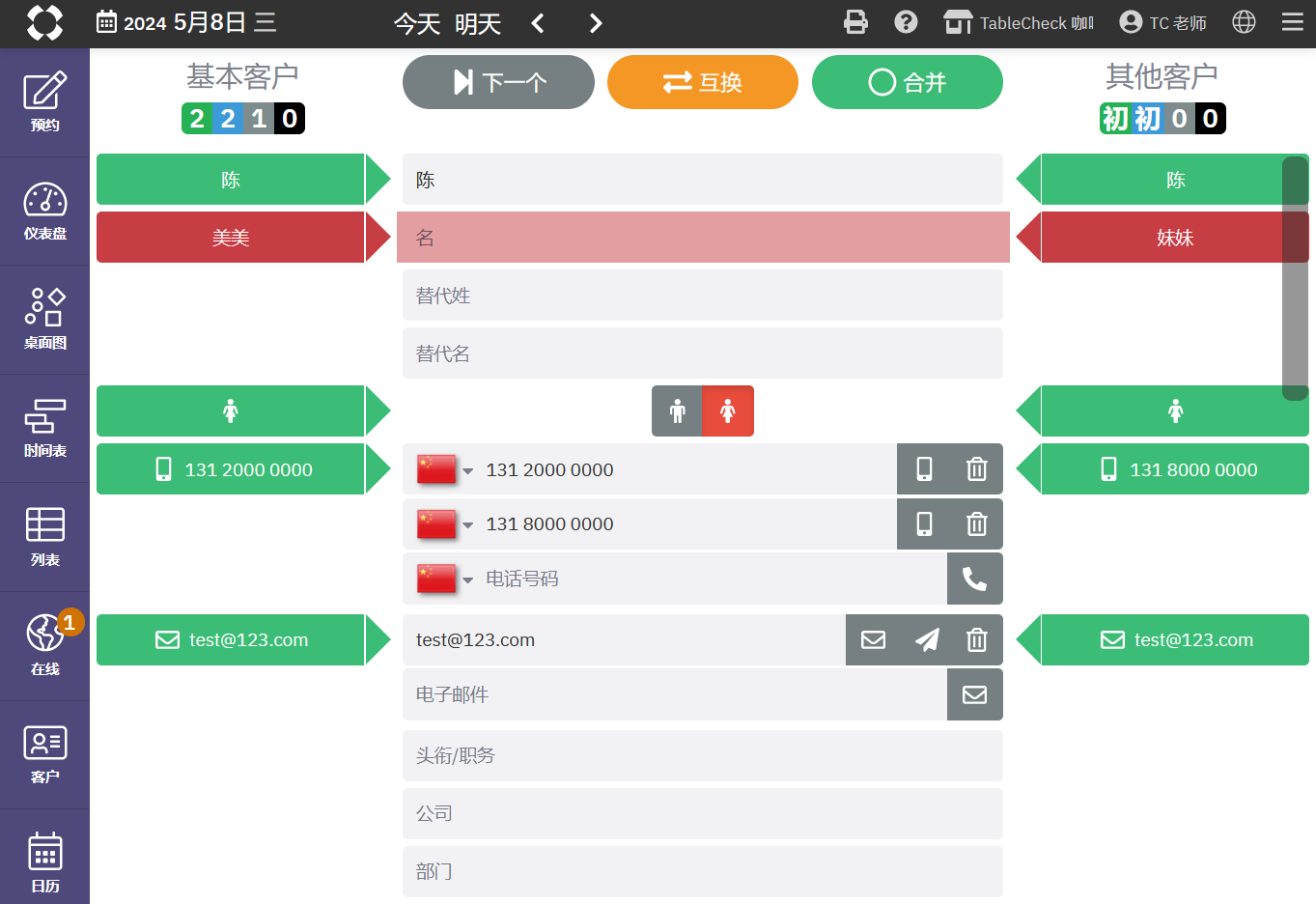Viewport: 1316px width, 904px height.
Task: Click phone icon on empty 电话号码 row
Action: [975, 579]
